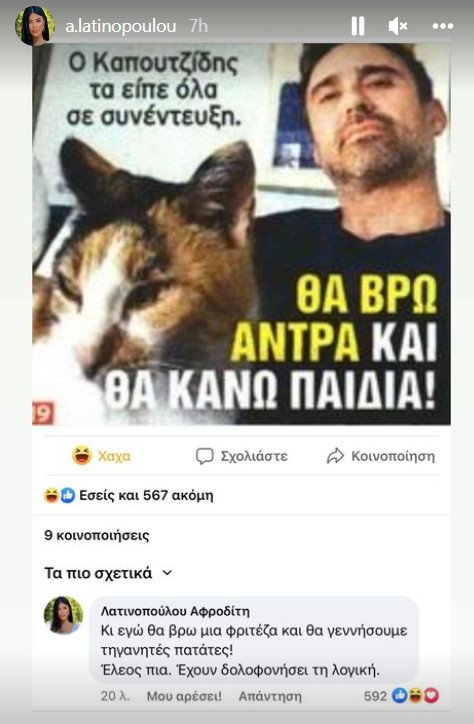Open Λατινοπούλου Αφροδίτη commenter name
Viewport: 474px width, 724px height.
175,611
